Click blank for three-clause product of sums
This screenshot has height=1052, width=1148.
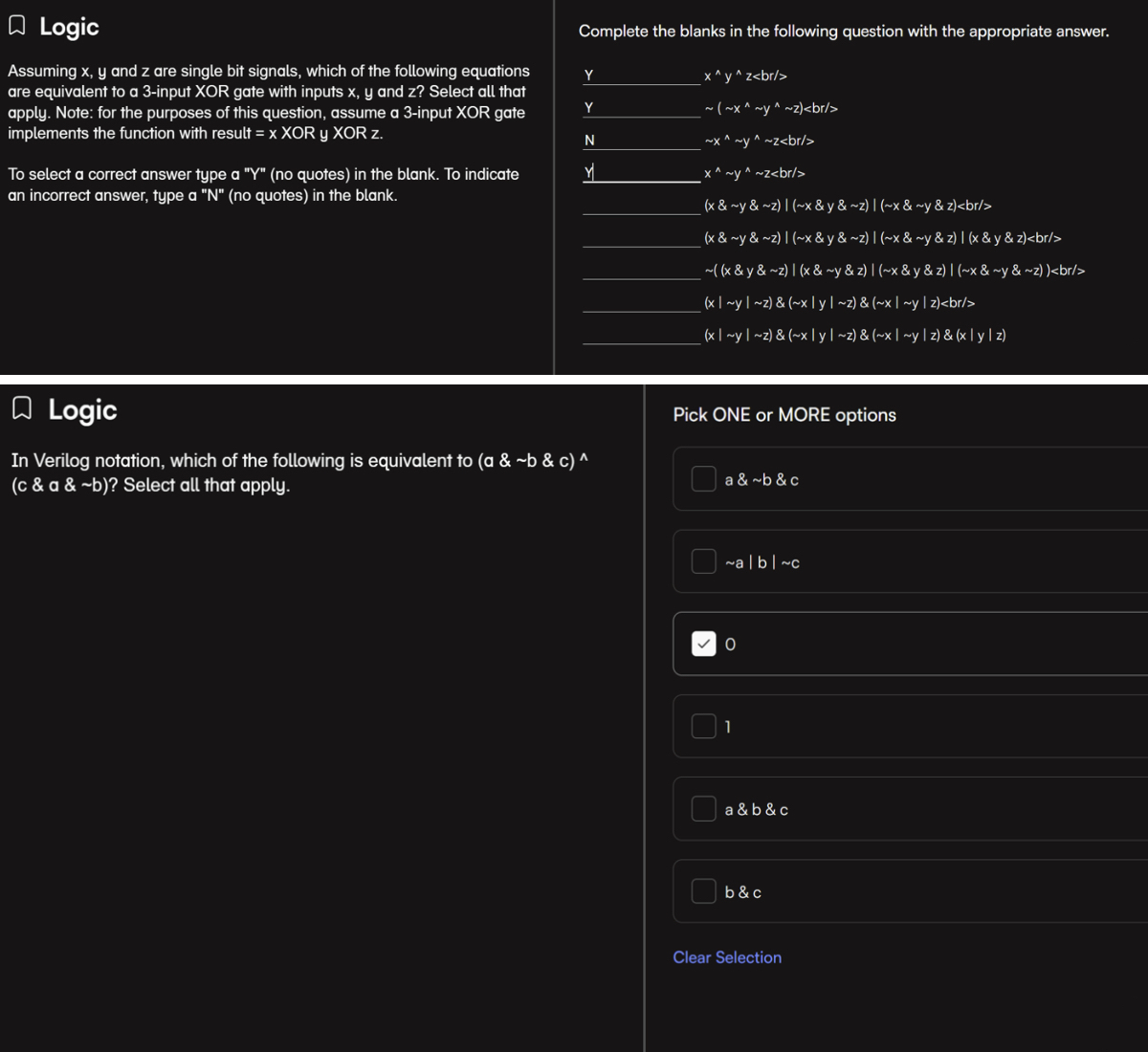641,302
